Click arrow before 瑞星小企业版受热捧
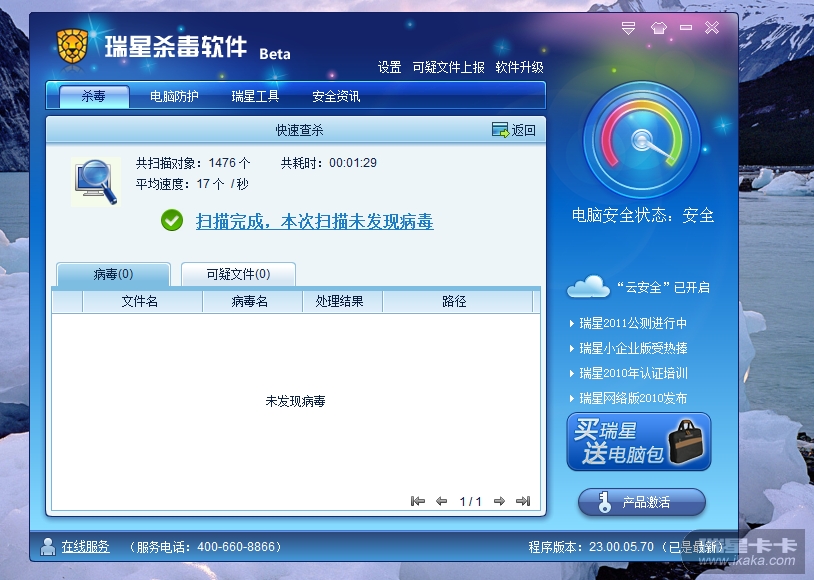The image size is (814, 580). pos(572,348)
